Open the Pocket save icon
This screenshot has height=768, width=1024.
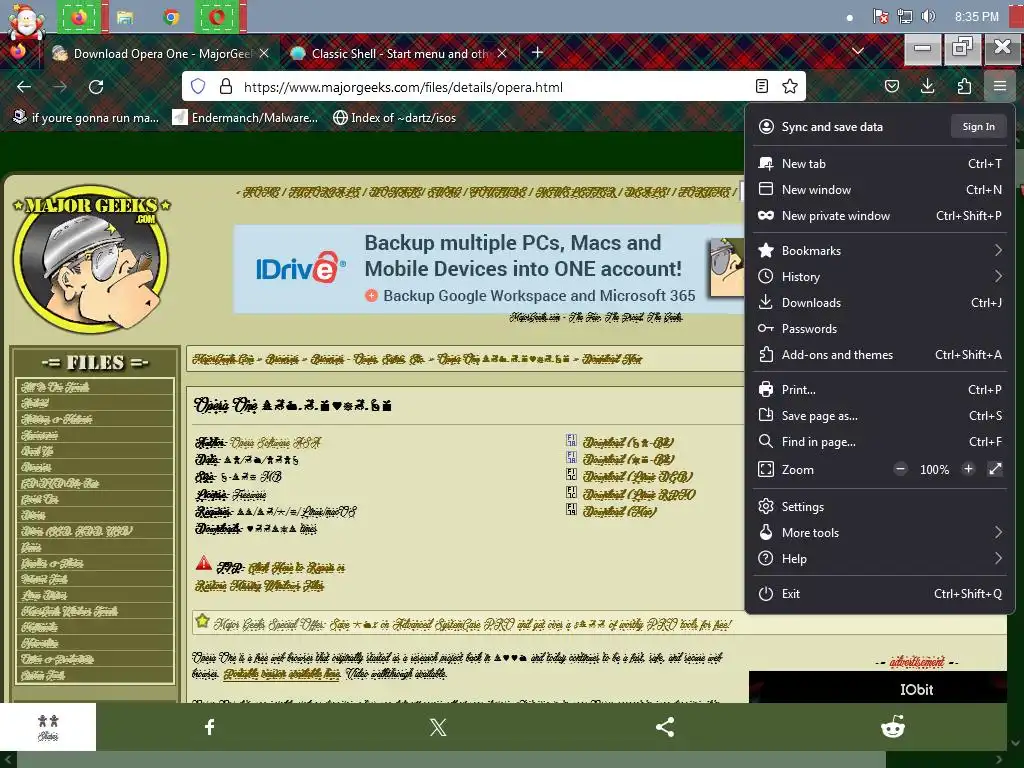point(892,86)
